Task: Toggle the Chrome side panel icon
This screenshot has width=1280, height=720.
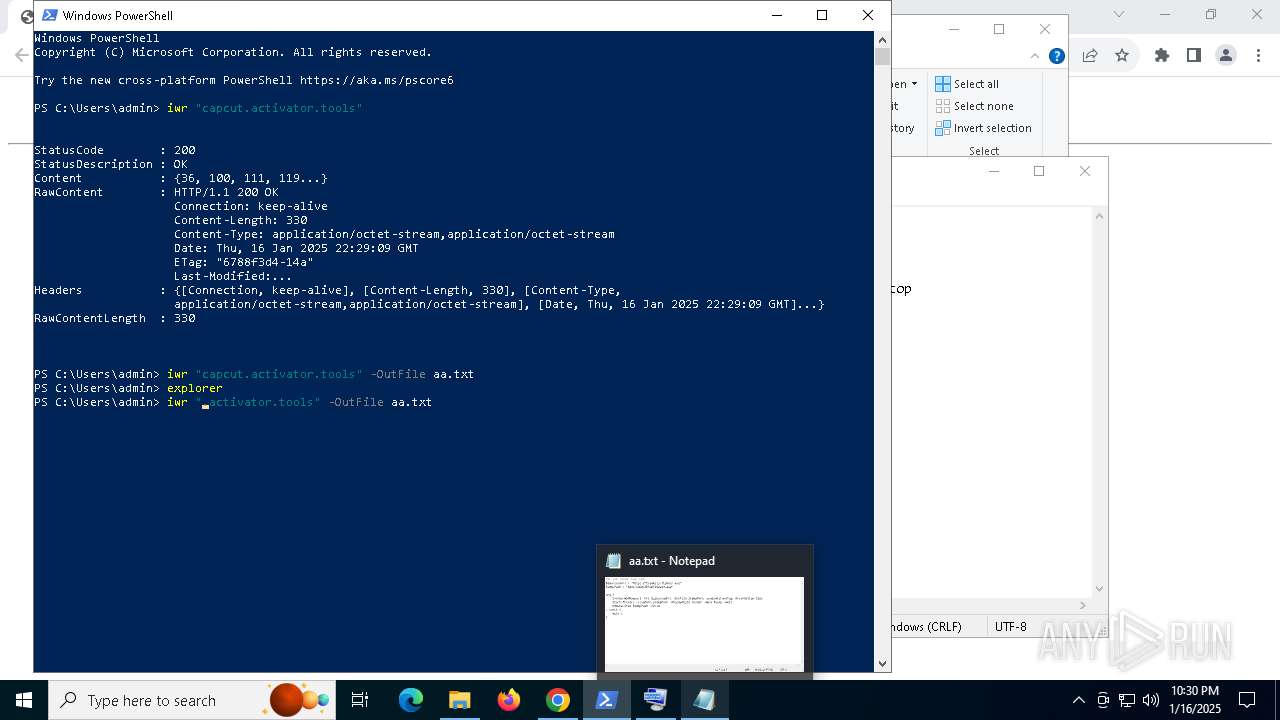Action: [x=1193, y=56]
